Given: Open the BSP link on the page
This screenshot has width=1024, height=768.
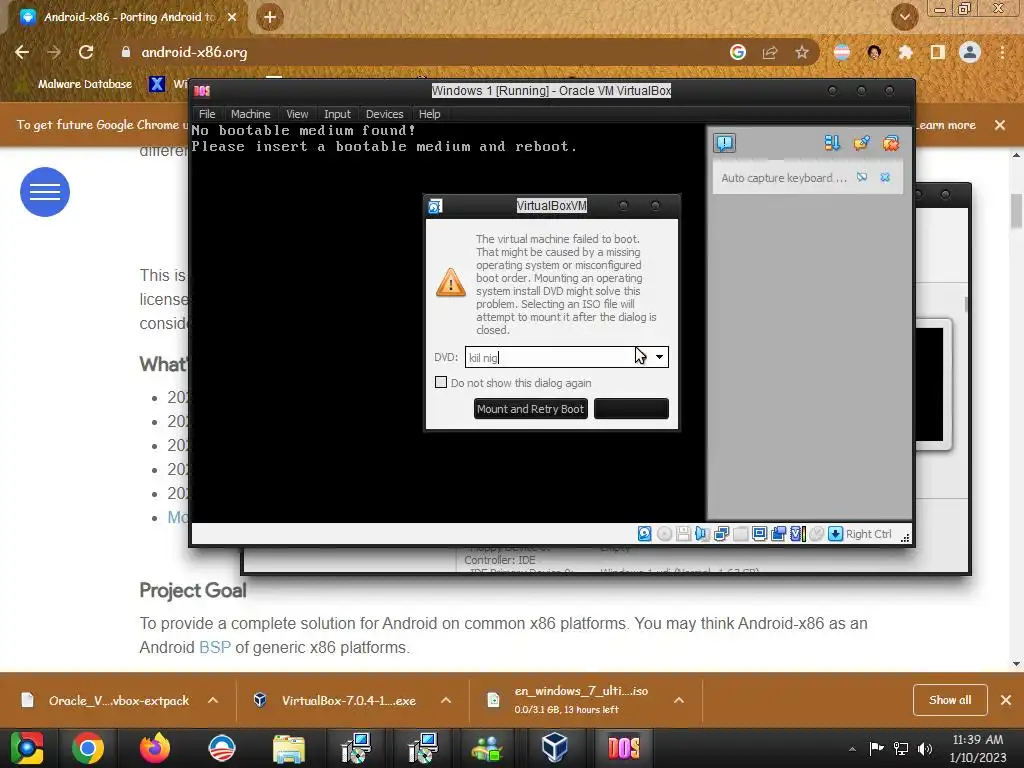Looking at the screenshot, I should [x=215, y=647].
